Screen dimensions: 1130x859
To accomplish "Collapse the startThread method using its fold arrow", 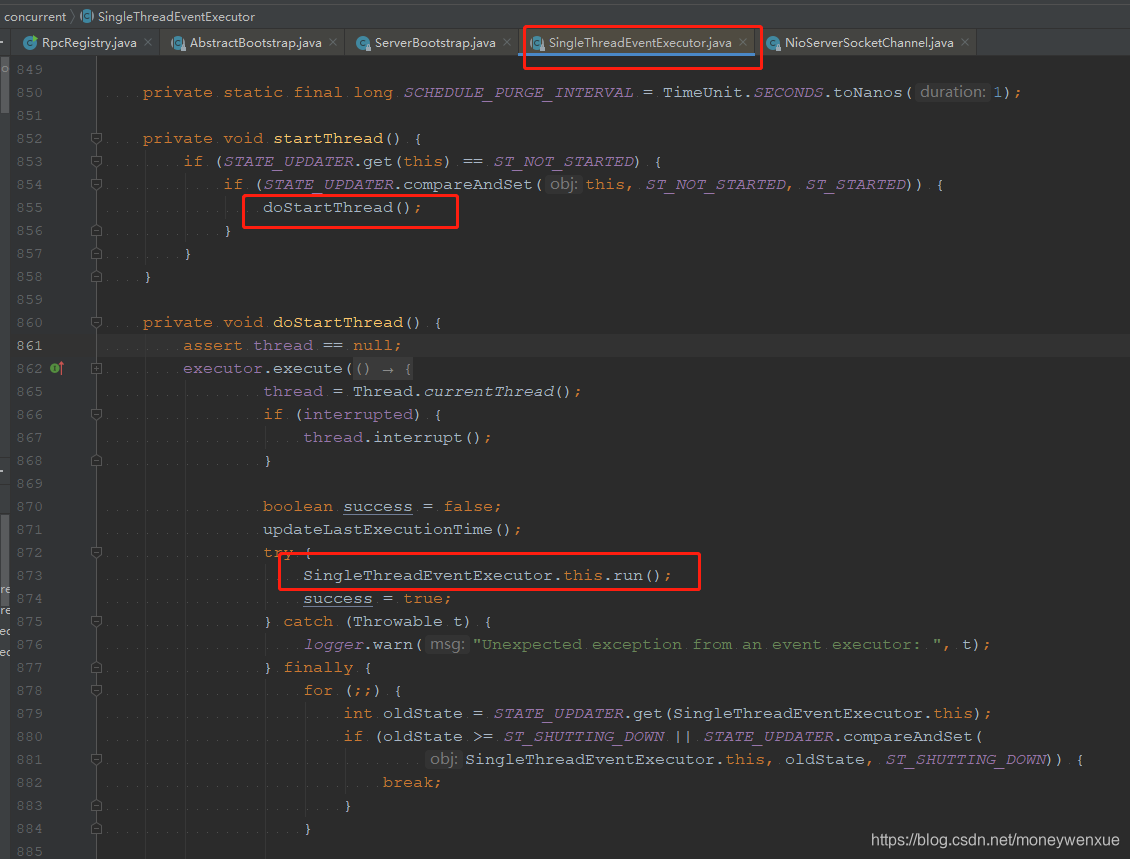I will click(x=95, y=138).
